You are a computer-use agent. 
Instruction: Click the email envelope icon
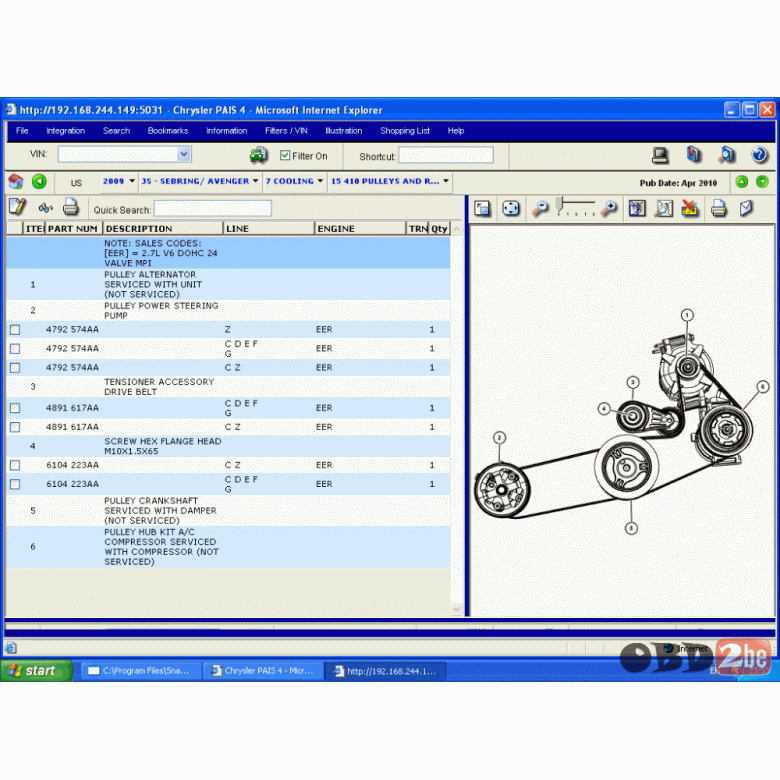[x=746, y=208]
